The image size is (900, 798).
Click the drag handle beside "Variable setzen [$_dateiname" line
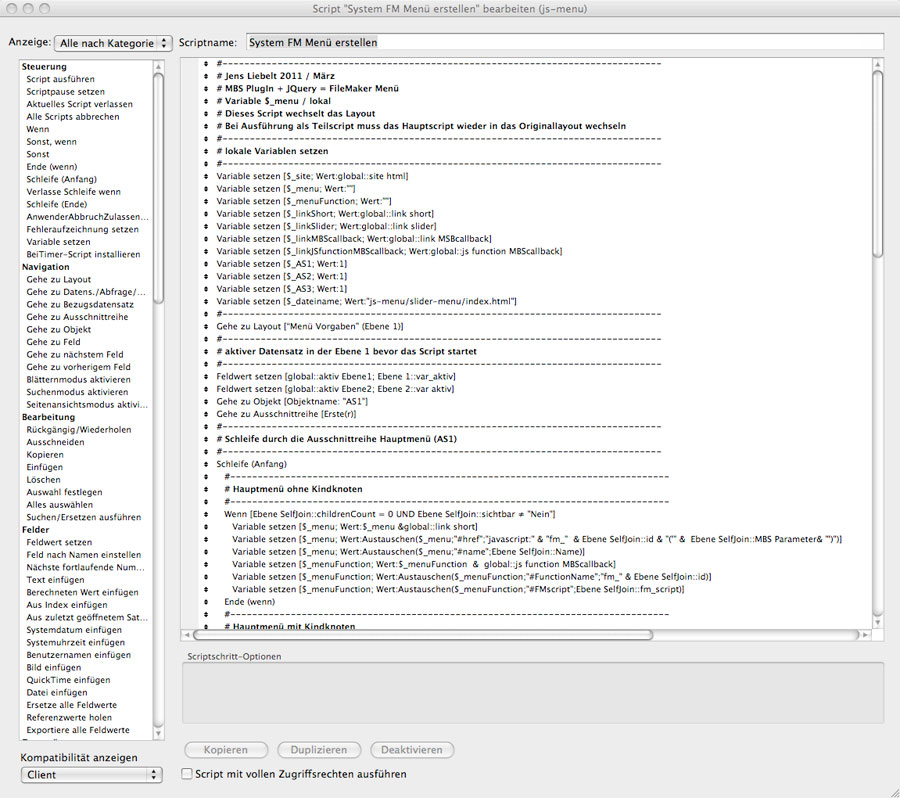coord(207,301)
